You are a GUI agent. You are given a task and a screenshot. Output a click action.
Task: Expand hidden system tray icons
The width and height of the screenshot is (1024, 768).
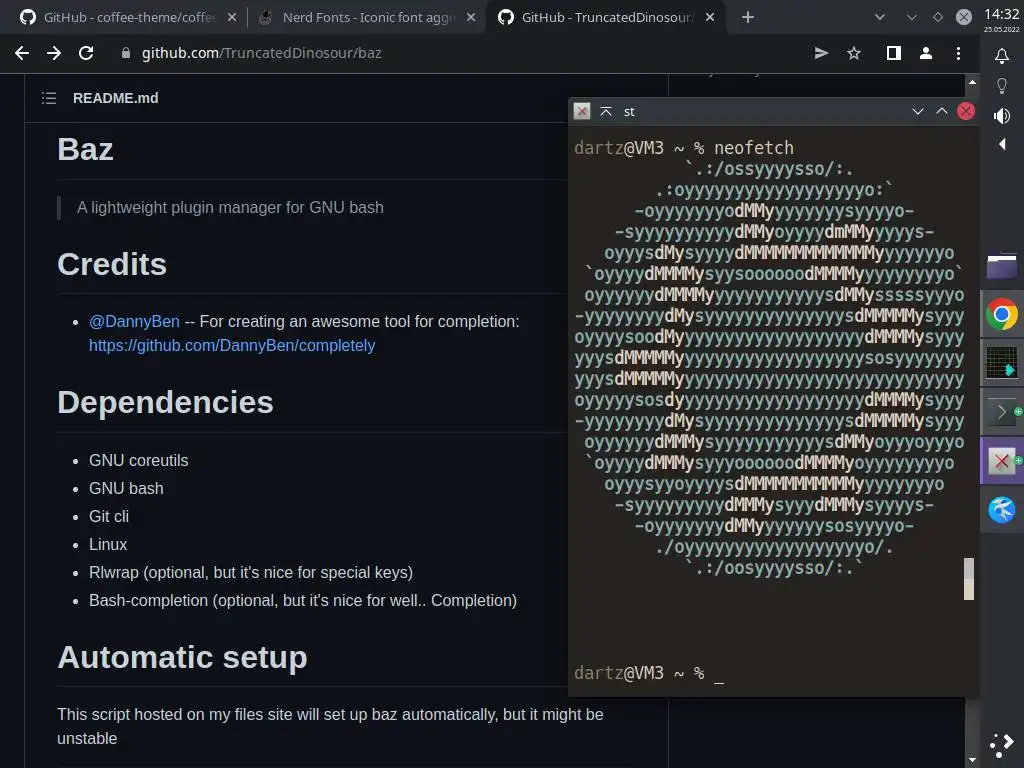1002,144
